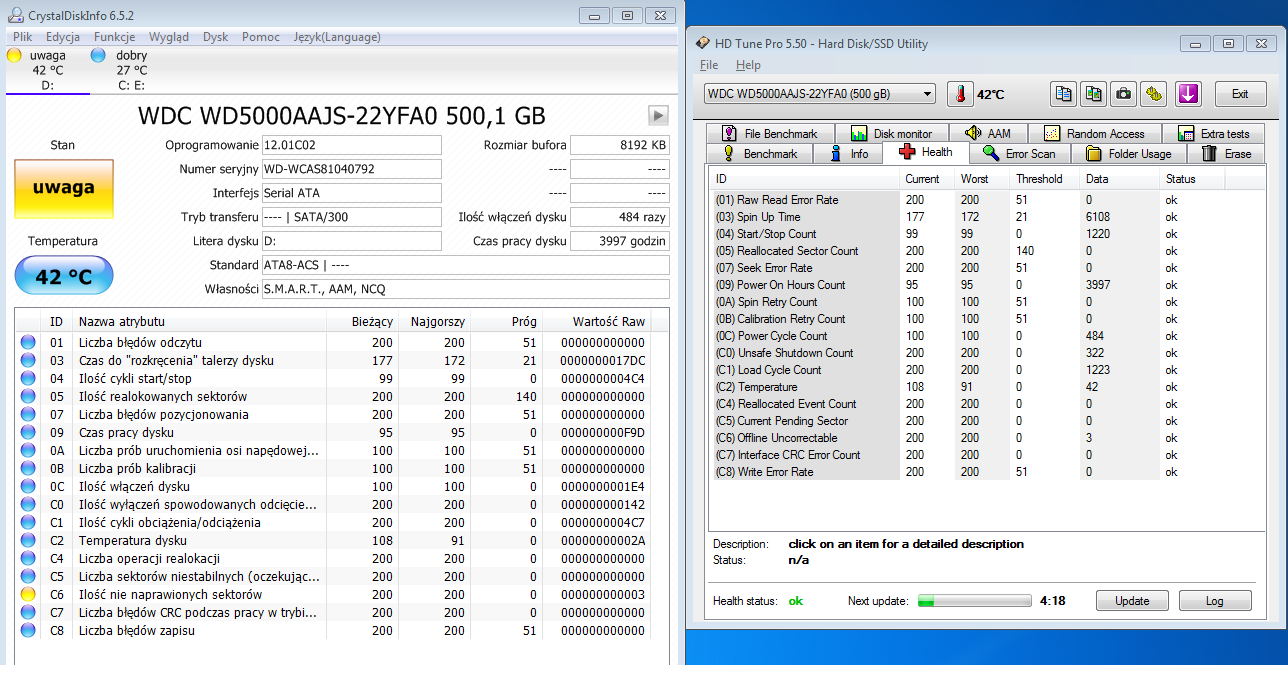Click the purple down-arrow minimize-to-tray icon
Image resolution: width=1288 pixels, height=694 pixels.
(1188, 94)
